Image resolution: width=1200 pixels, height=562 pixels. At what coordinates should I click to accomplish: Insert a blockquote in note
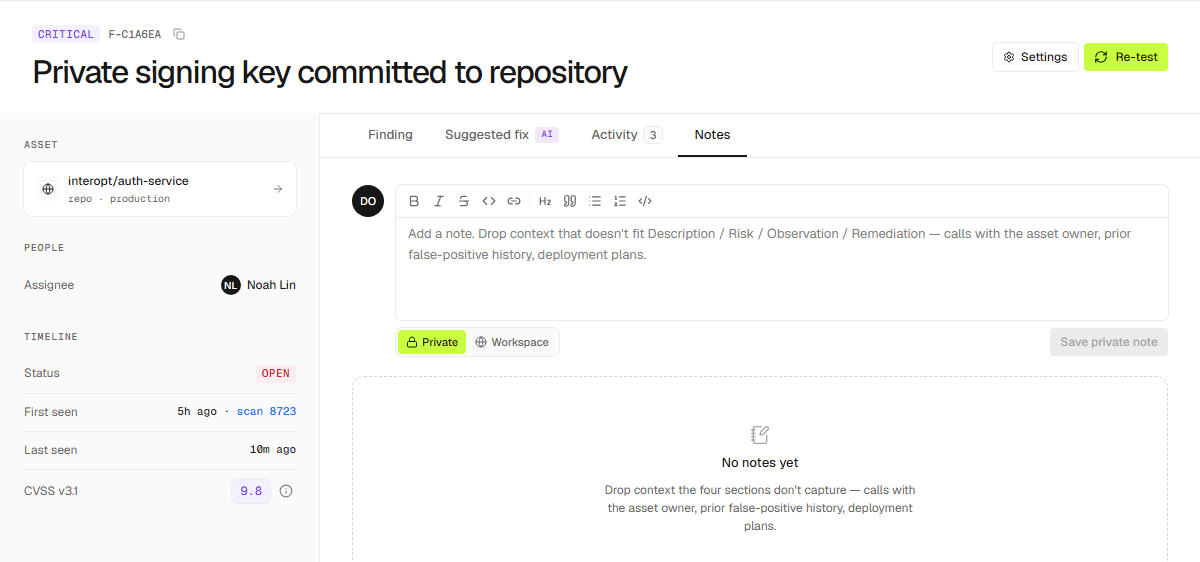[570, 201]
